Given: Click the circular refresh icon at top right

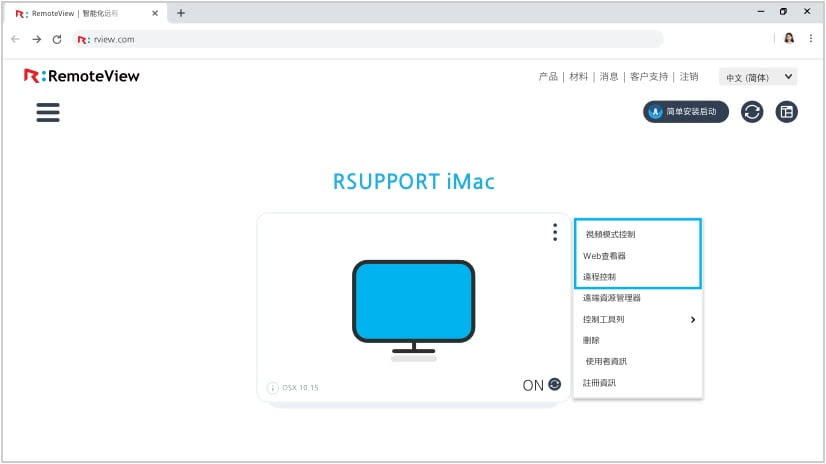Looking at the screenshot, I should [752, 112].
